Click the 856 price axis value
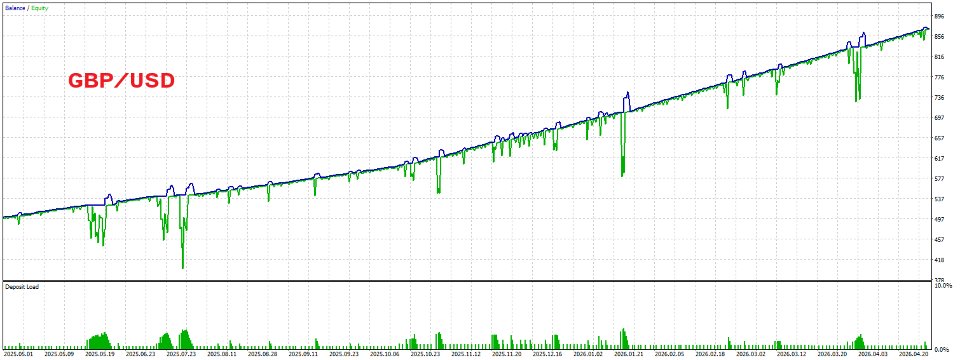The height and width of the screenshot is (360, 960). point(939,37)
